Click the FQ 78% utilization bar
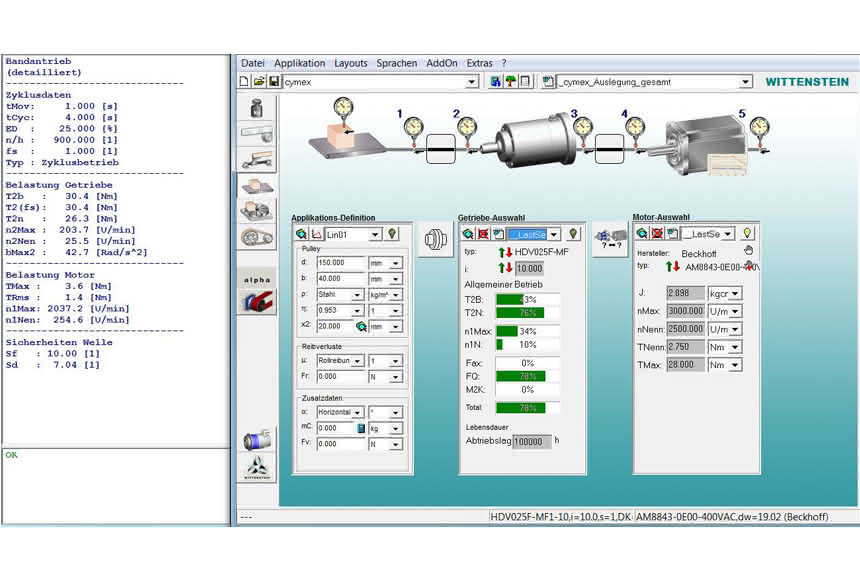 (x=528, y=376)
